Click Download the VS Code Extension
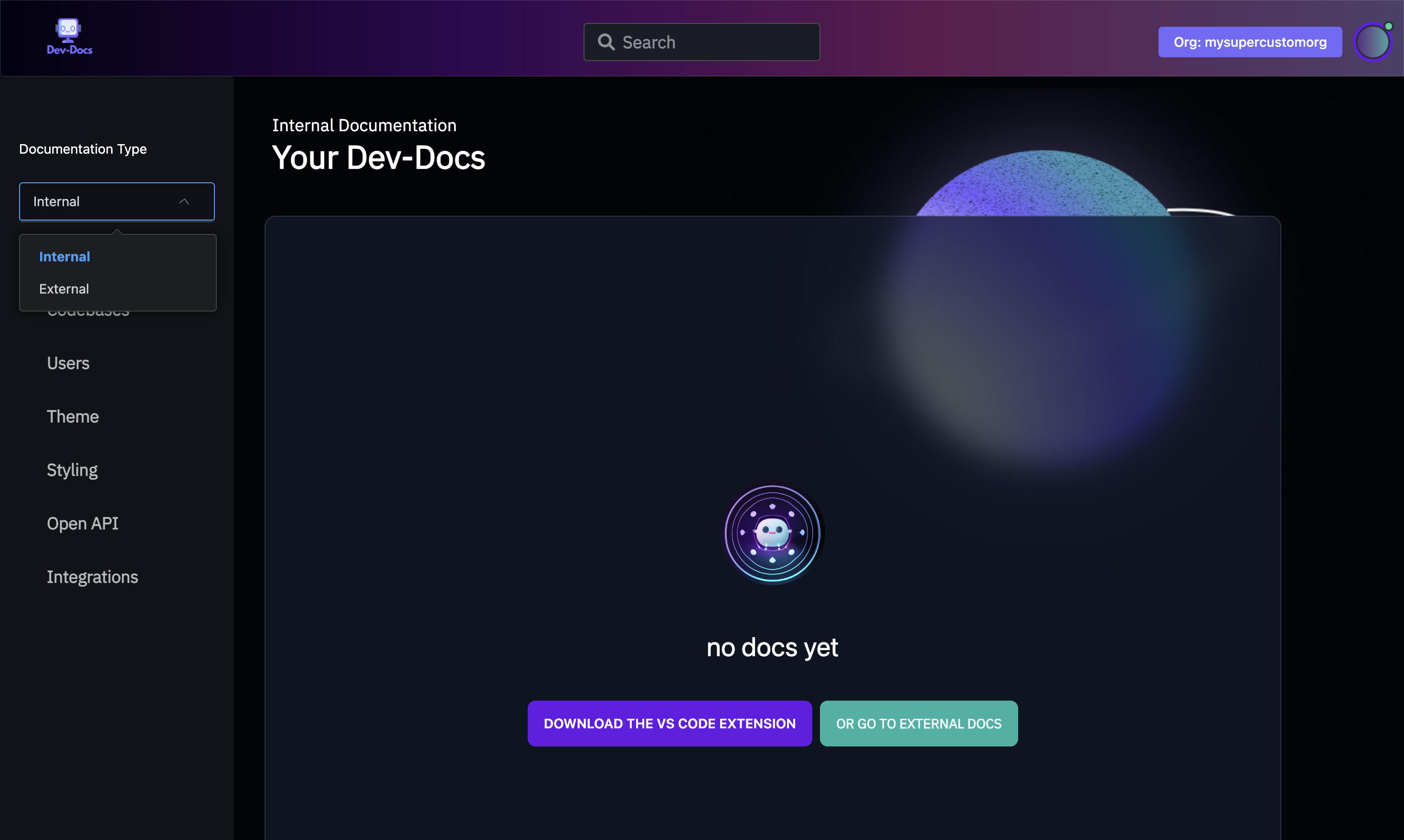The width and height of the screenshot is (1404, 840). (x=669, y=723)
